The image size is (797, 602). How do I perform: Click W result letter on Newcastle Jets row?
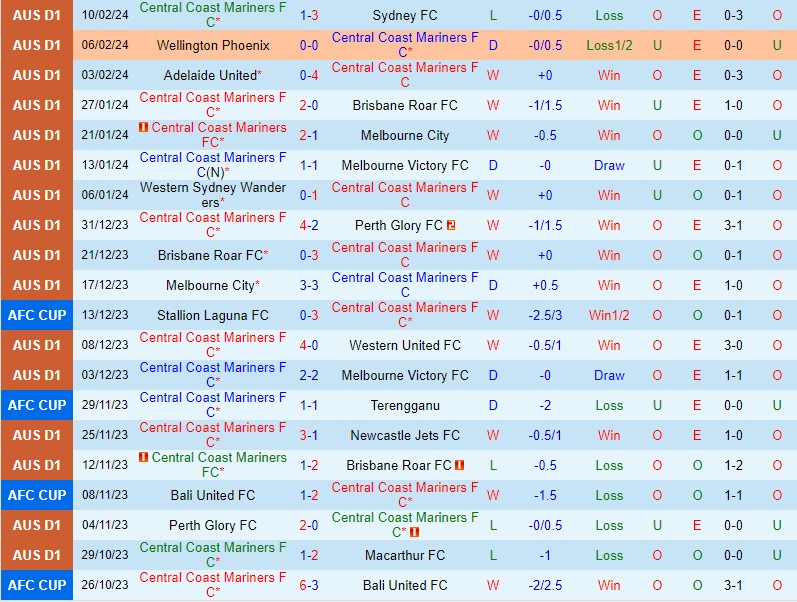pyautogui.click(x=493, y=435)
